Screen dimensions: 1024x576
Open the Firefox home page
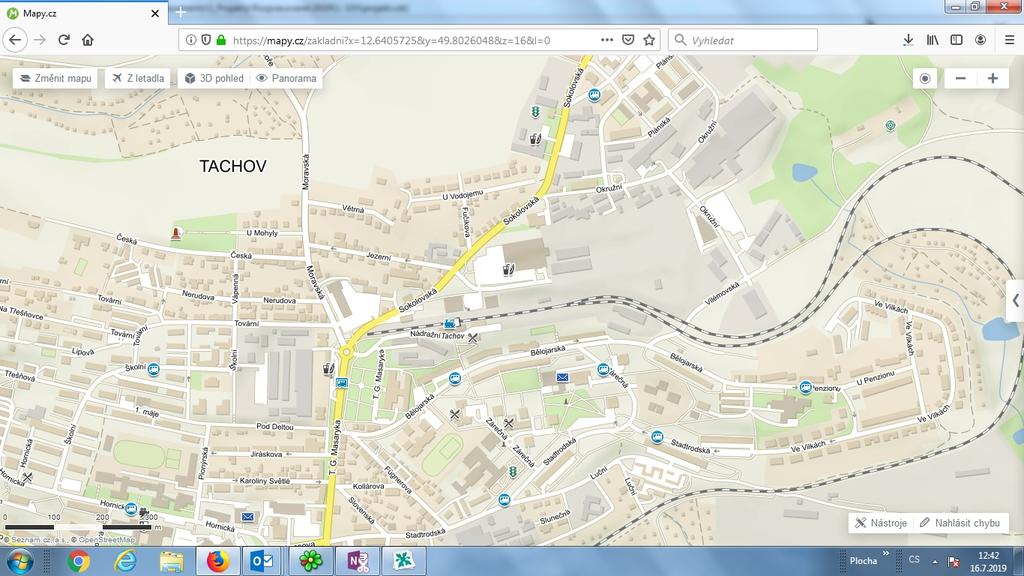88,40
